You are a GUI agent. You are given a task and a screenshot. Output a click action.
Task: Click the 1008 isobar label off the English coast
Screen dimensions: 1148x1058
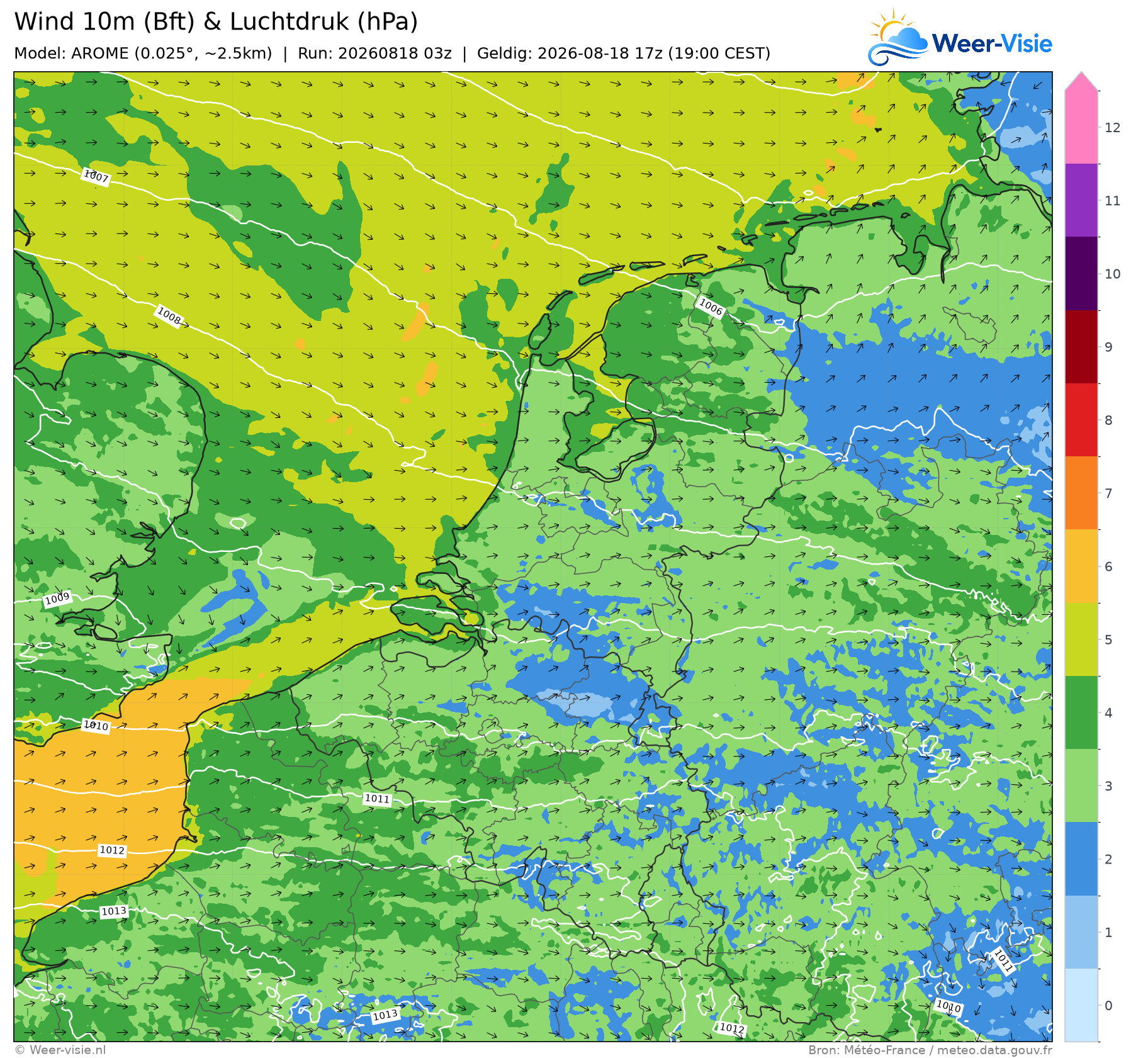point(169,316)
